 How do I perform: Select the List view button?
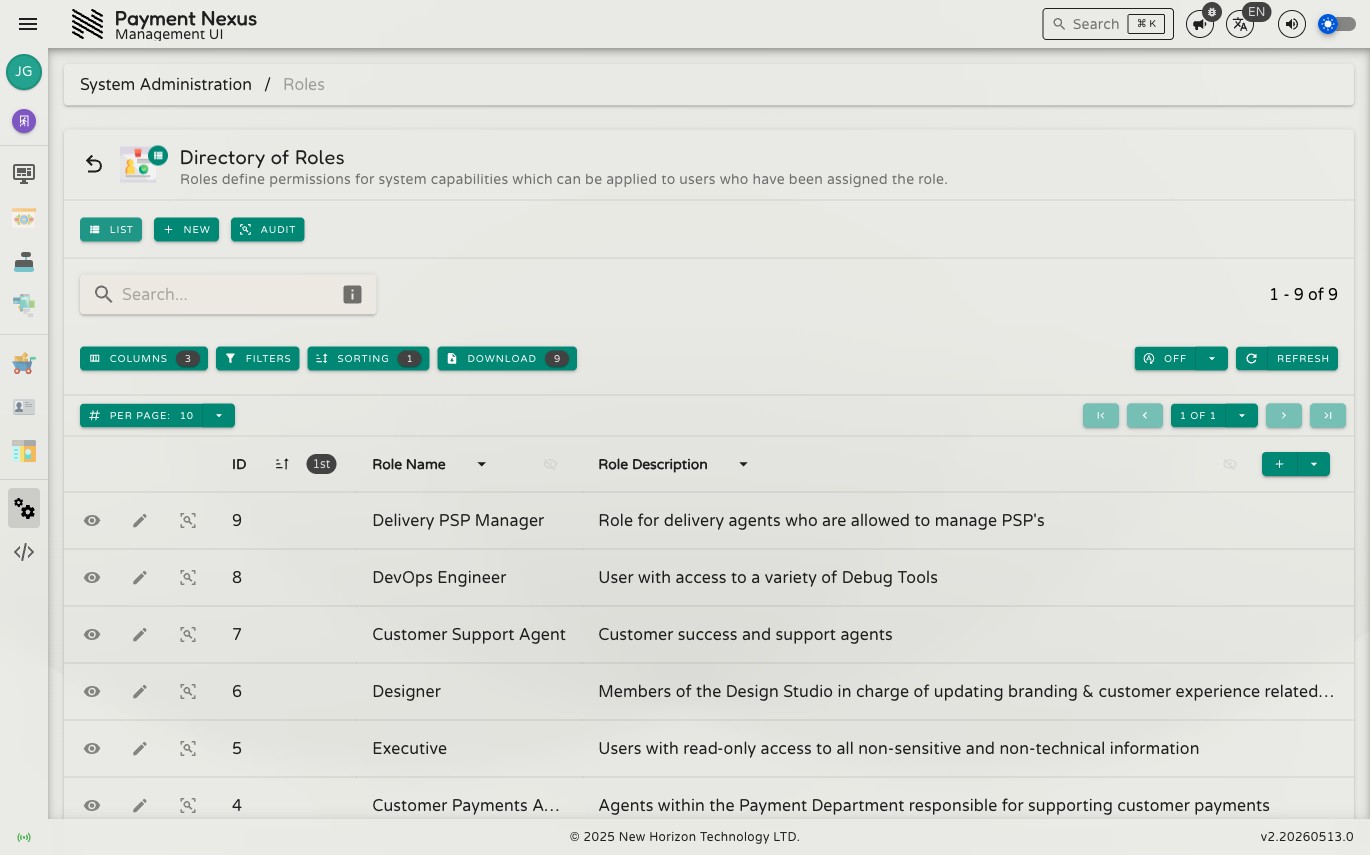(111, 229)
